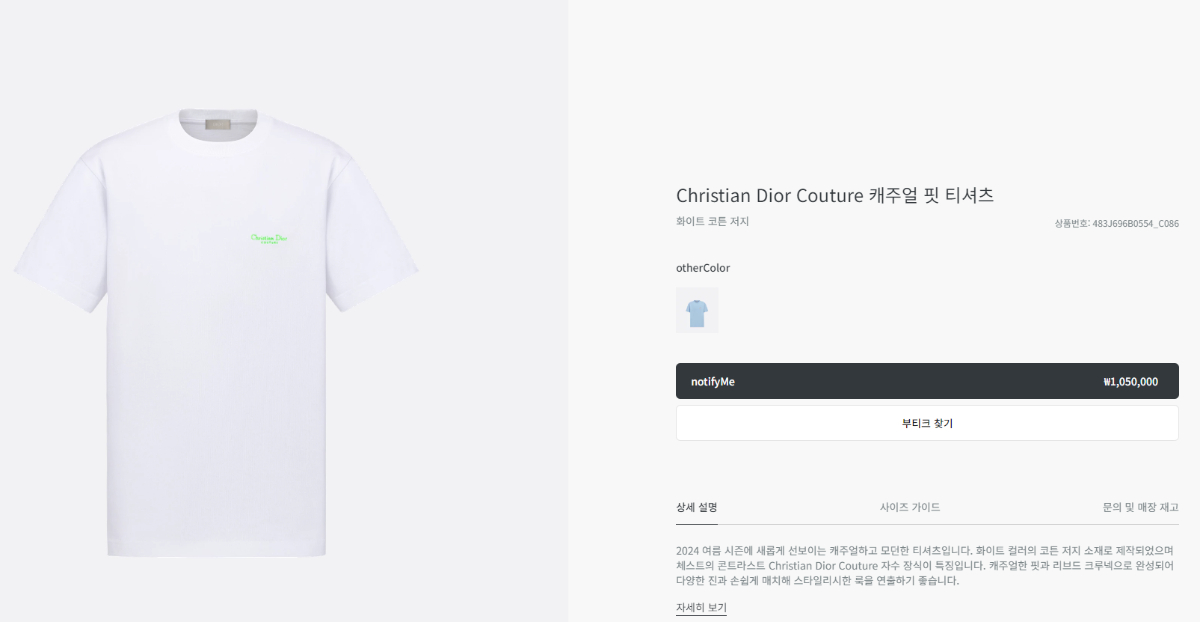Expand details with 자세히 보기 link
The image size is (1200, 622).
point(701,607)
